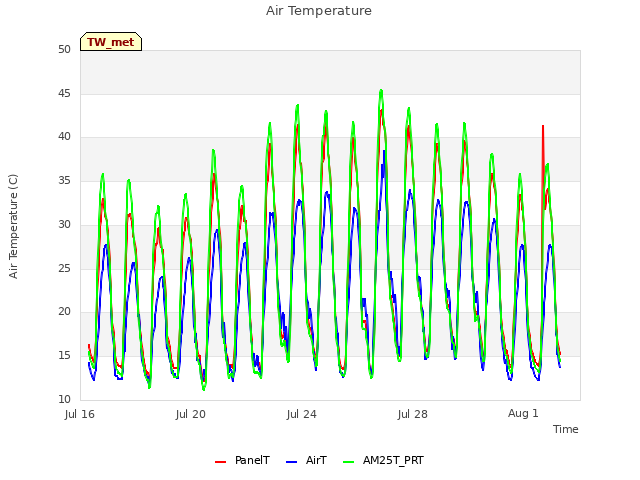Screen dimensions: 640x480
Task: Click the Jul 28 x-axis tick
Action: click(413, 414)
